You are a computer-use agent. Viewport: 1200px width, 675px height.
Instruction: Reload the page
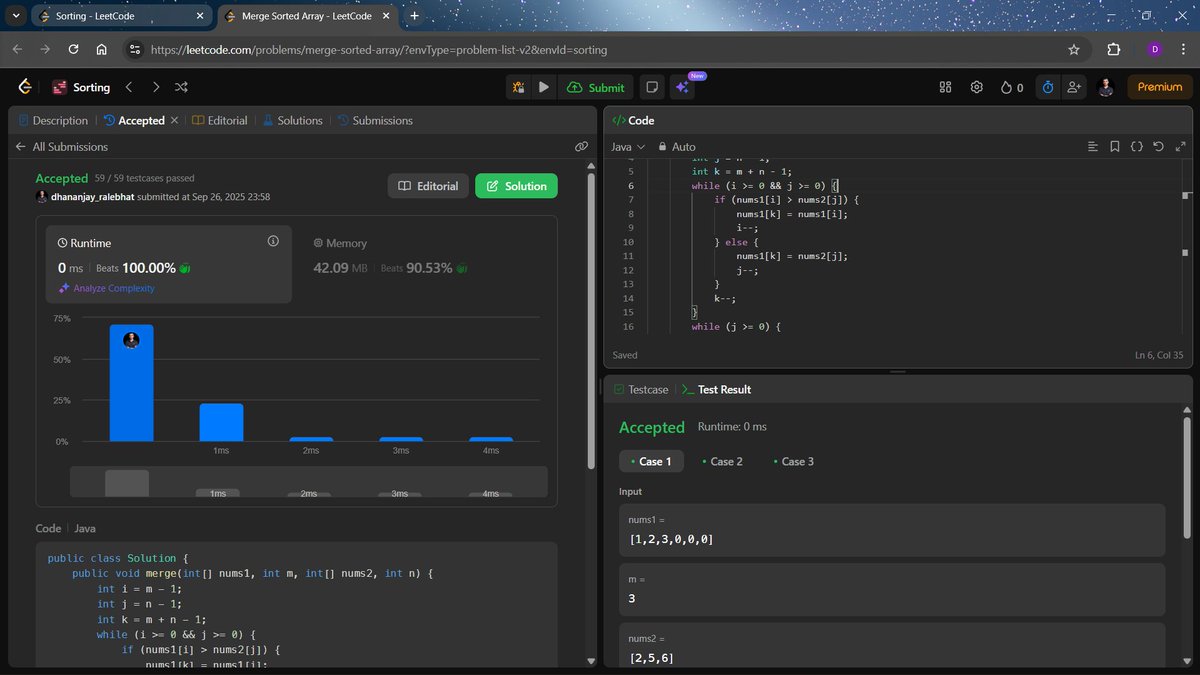(73, 49)
